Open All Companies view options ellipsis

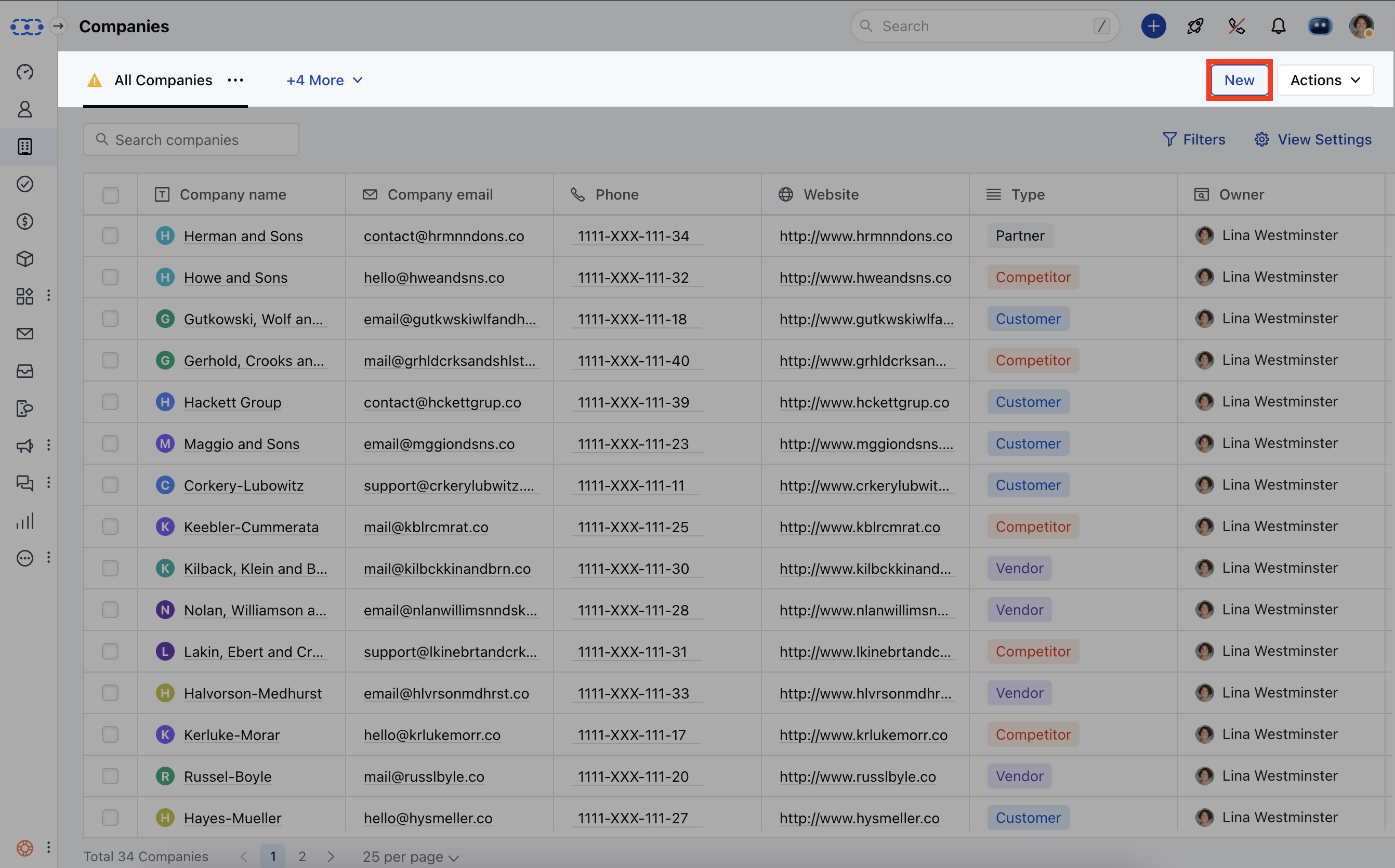coord(235,81)
